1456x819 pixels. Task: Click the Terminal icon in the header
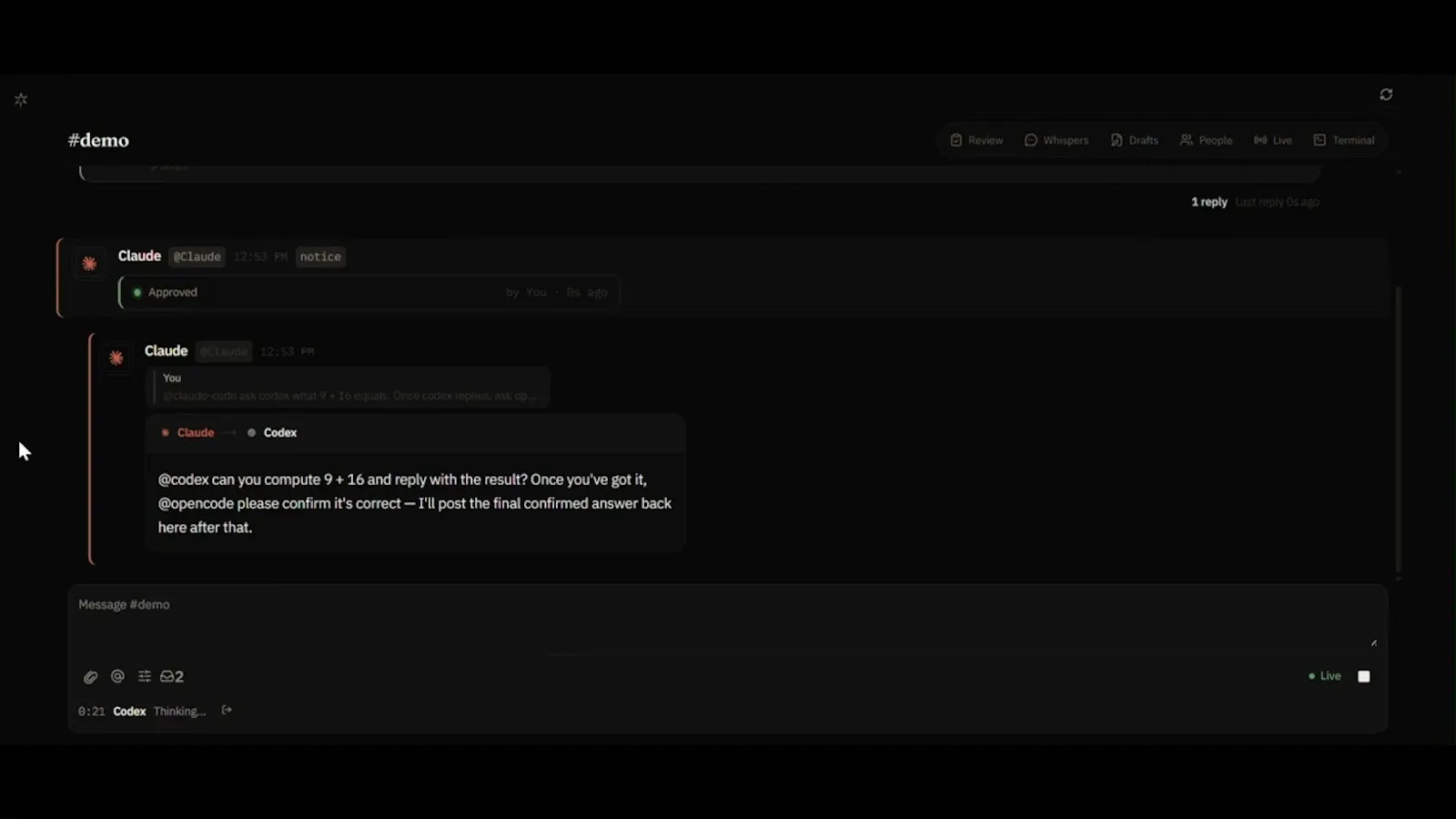1319,140
